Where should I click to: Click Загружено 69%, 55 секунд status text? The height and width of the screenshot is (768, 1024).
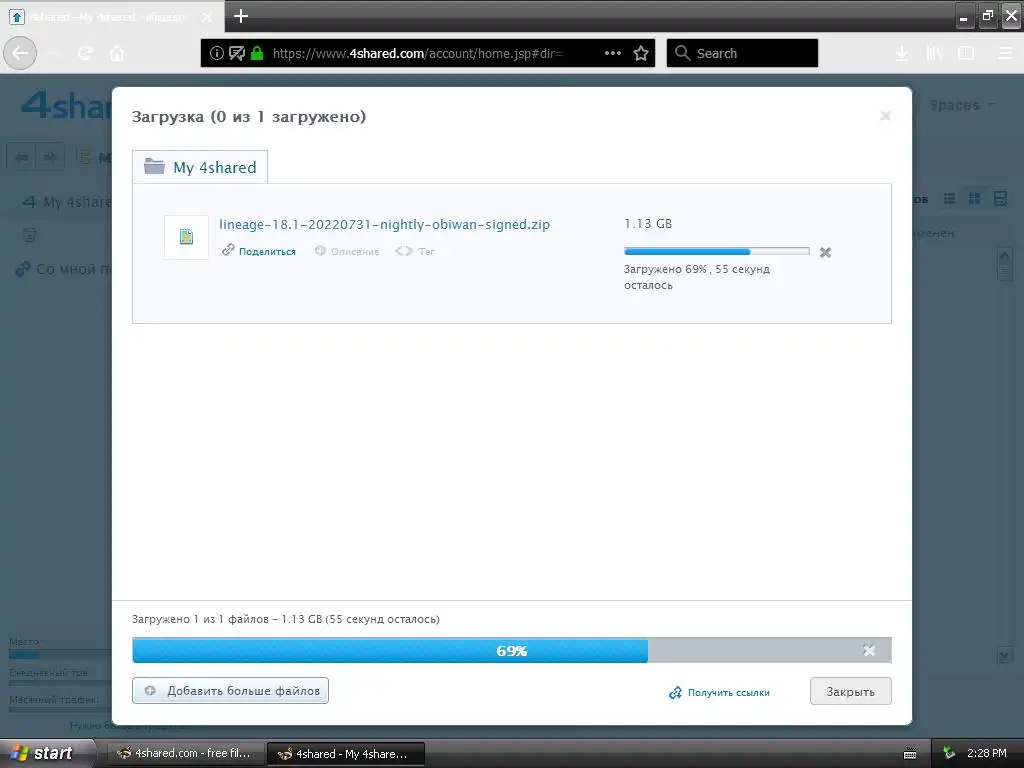pyautogui.click(x=697, y=277)
